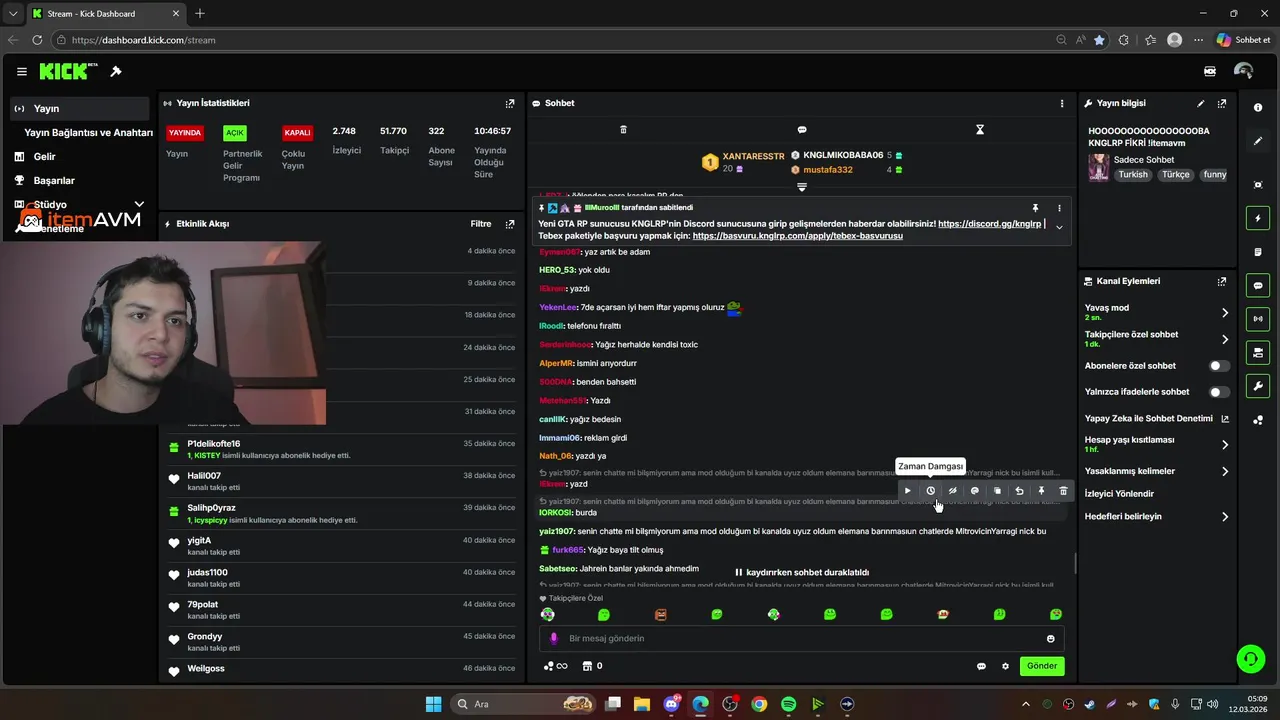The image size is (1280, 720).
Task: Click İzleyici Yönlendir action
Action: 1119,494
